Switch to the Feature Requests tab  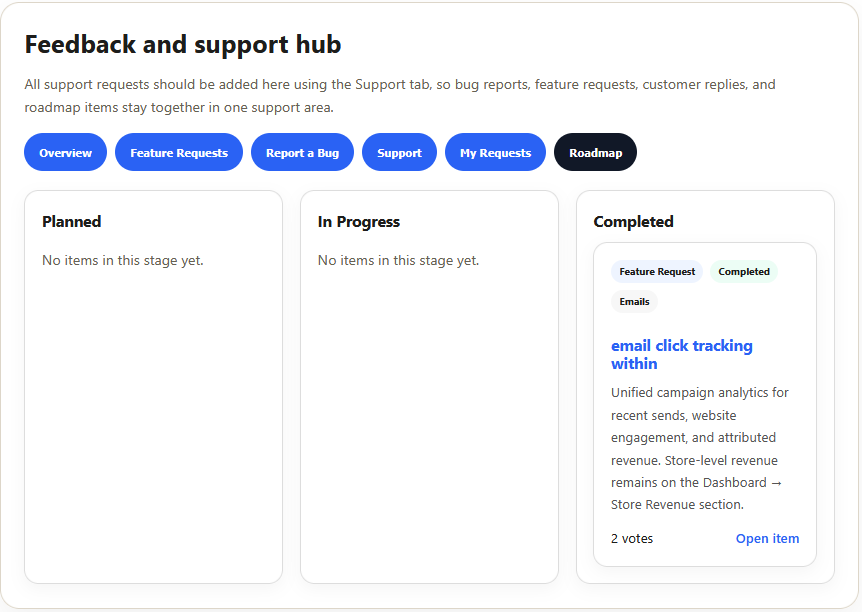point(179,152)
